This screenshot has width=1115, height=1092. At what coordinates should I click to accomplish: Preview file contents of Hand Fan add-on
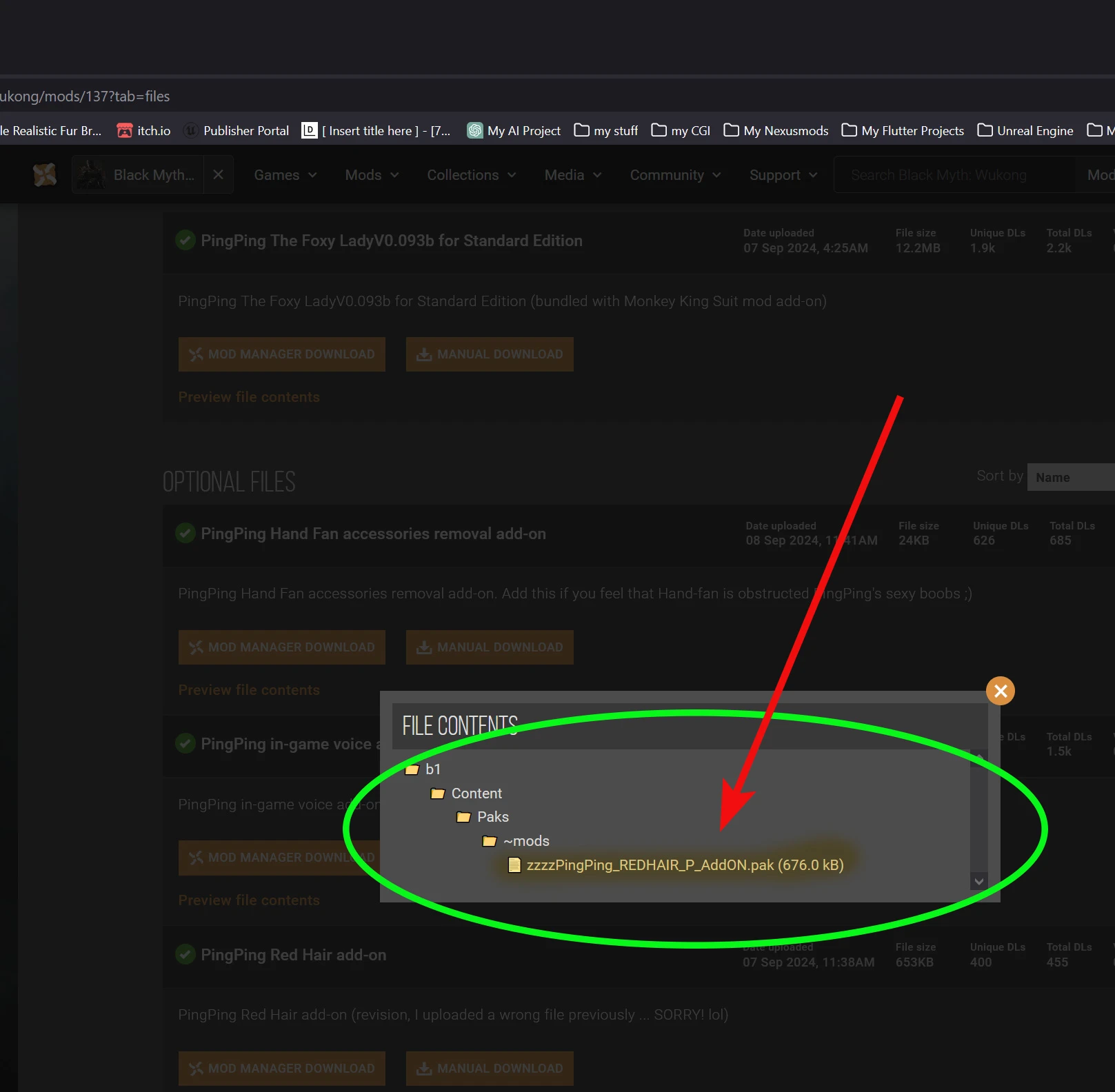click(249, 690)
